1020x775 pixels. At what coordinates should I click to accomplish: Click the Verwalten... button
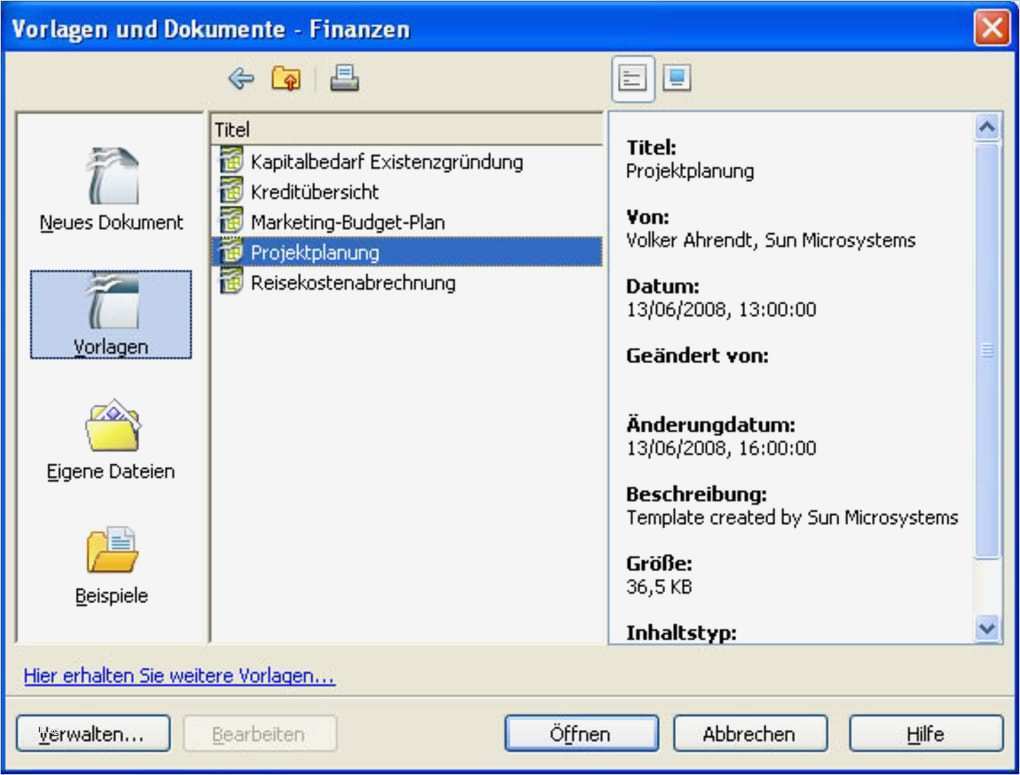tap(93, 734)
